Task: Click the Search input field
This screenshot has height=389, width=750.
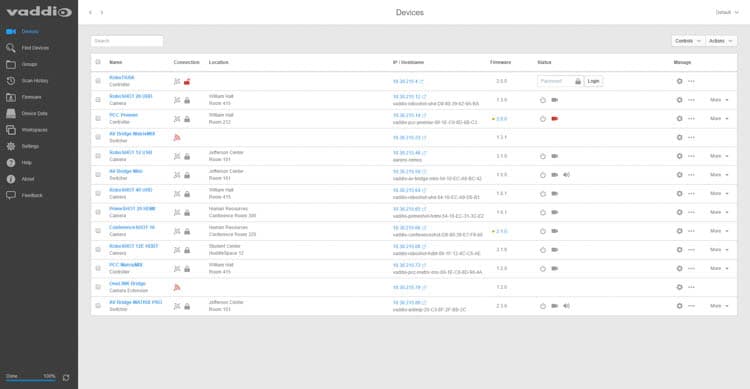Action: (x=127, y=41)
